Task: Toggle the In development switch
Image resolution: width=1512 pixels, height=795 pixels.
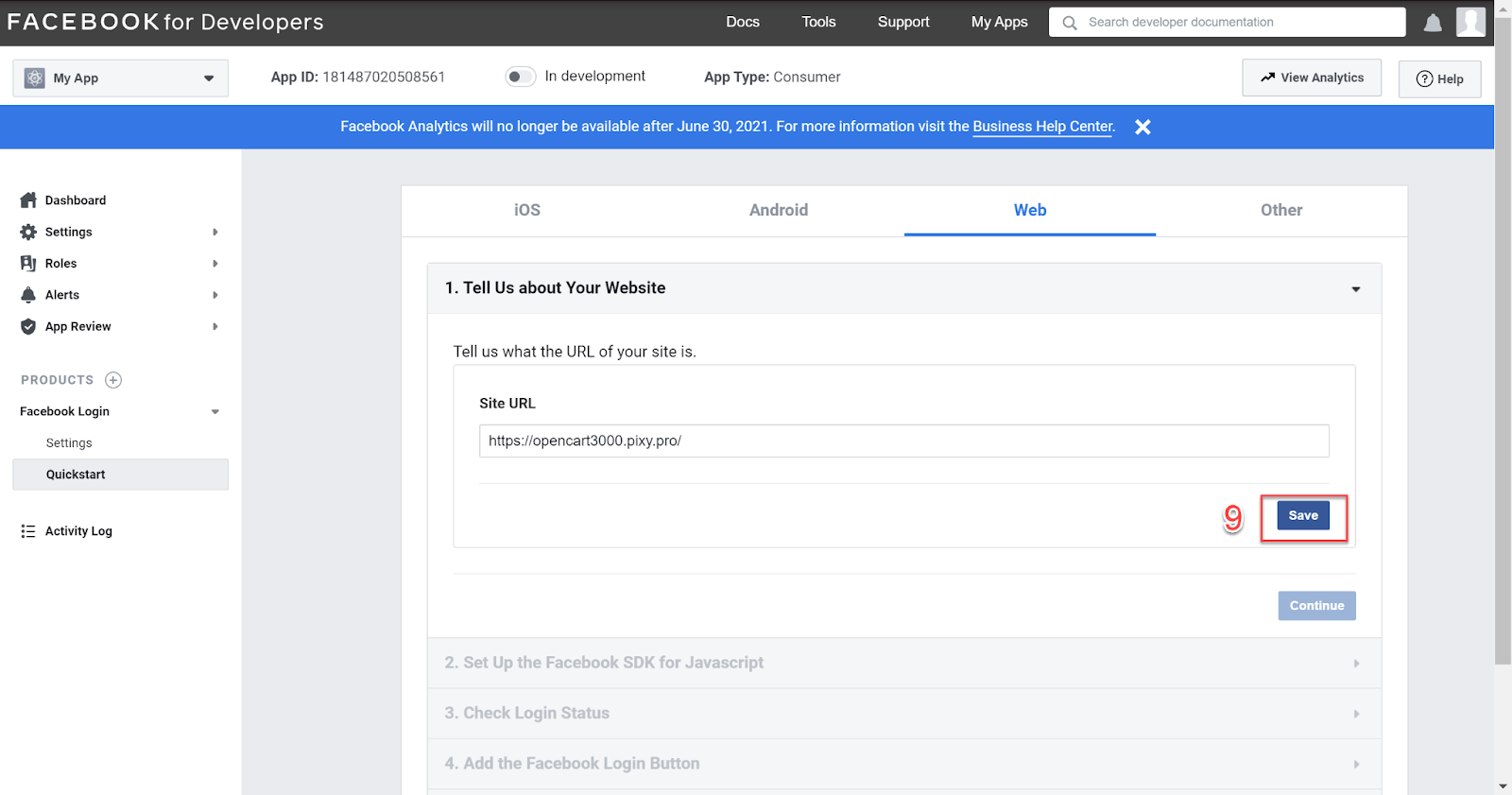Action: click(x=520, y=77)
